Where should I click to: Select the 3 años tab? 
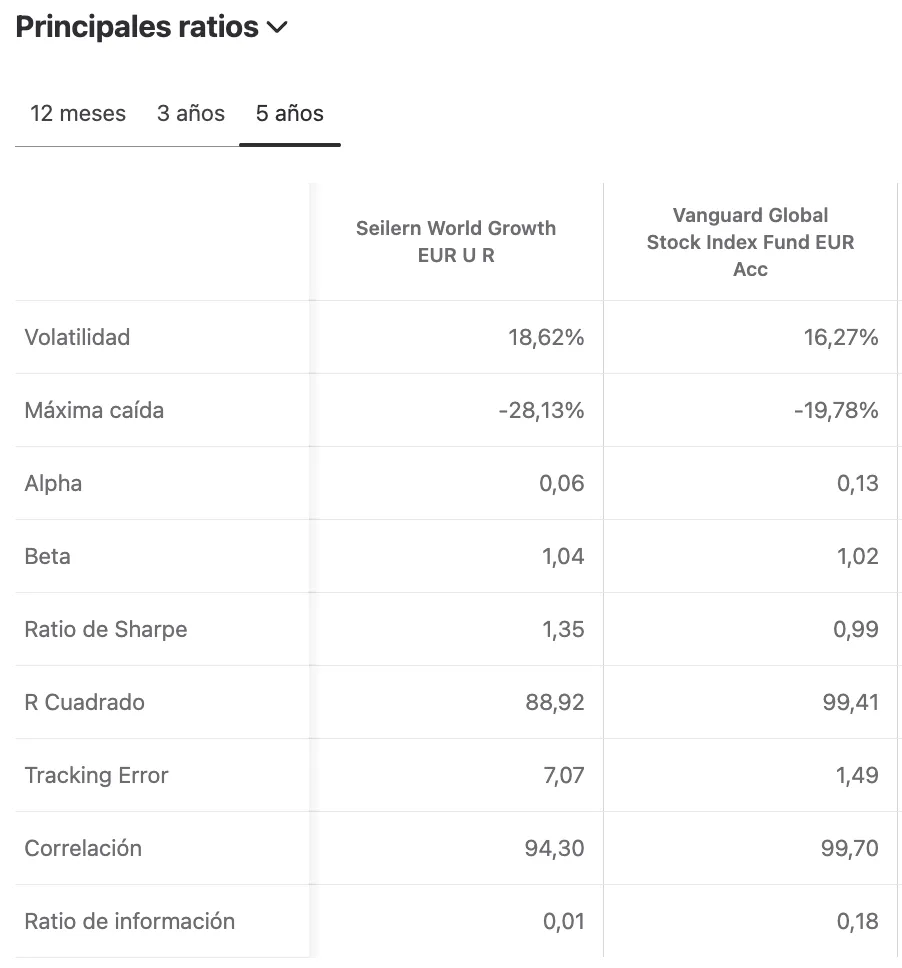(x=191, y=113)
